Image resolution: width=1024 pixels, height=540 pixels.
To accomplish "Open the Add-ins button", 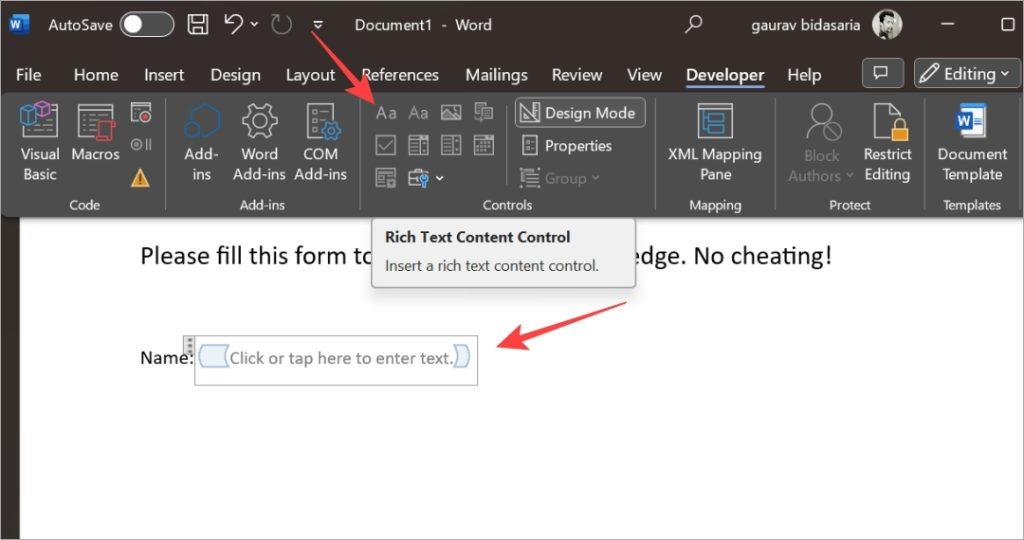I will 201,142.
